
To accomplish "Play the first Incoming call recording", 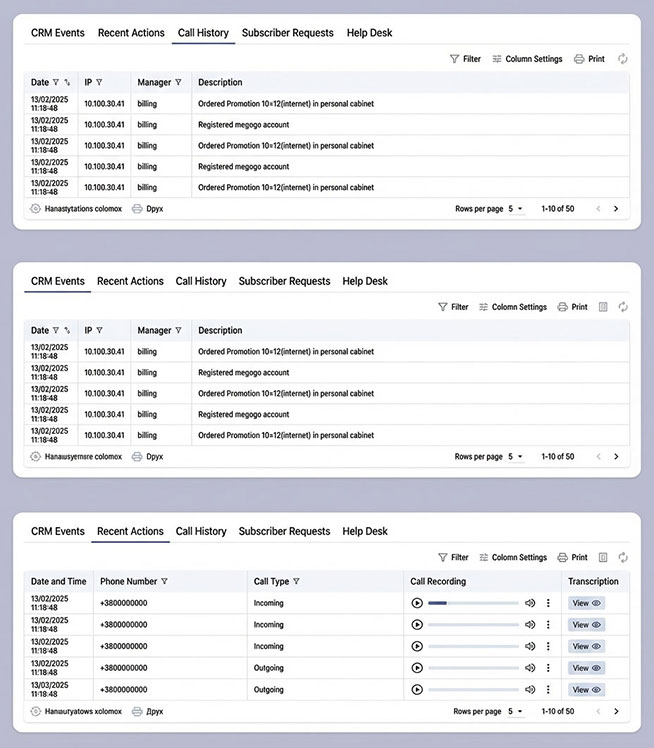I will pos(417,603).
